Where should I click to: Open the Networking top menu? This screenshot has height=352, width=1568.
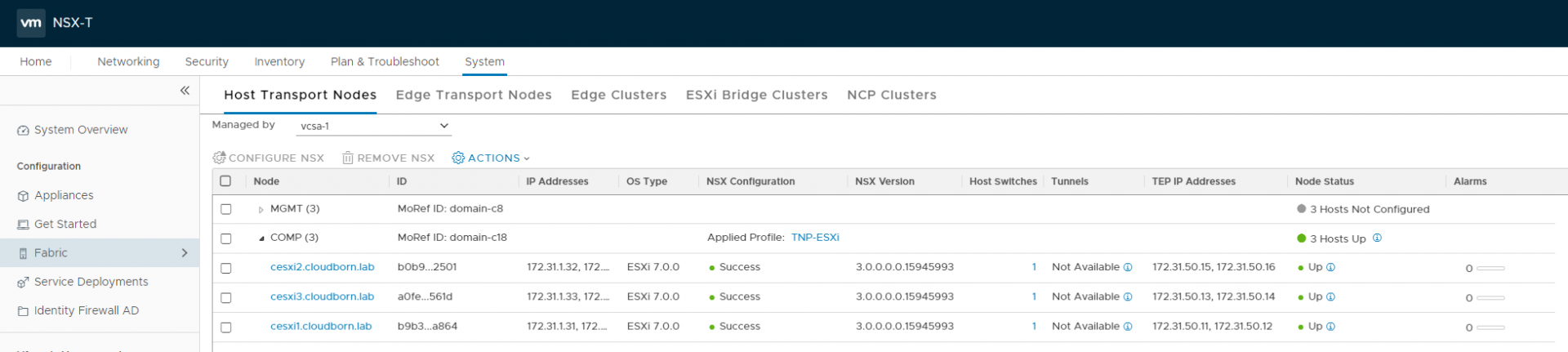(128, 61)
